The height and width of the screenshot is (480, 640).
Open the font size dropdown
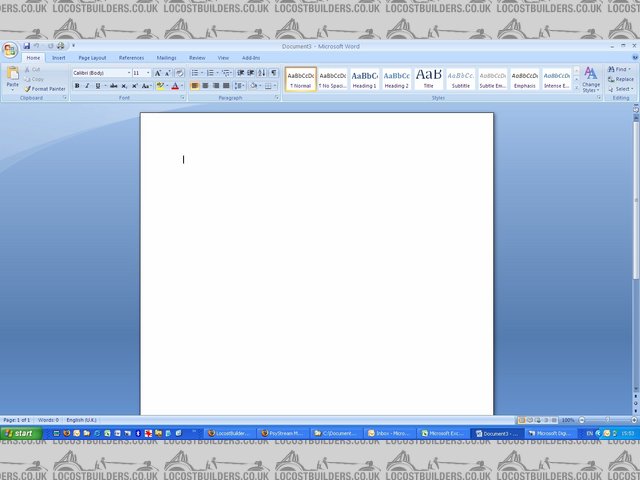coord(149,73)
